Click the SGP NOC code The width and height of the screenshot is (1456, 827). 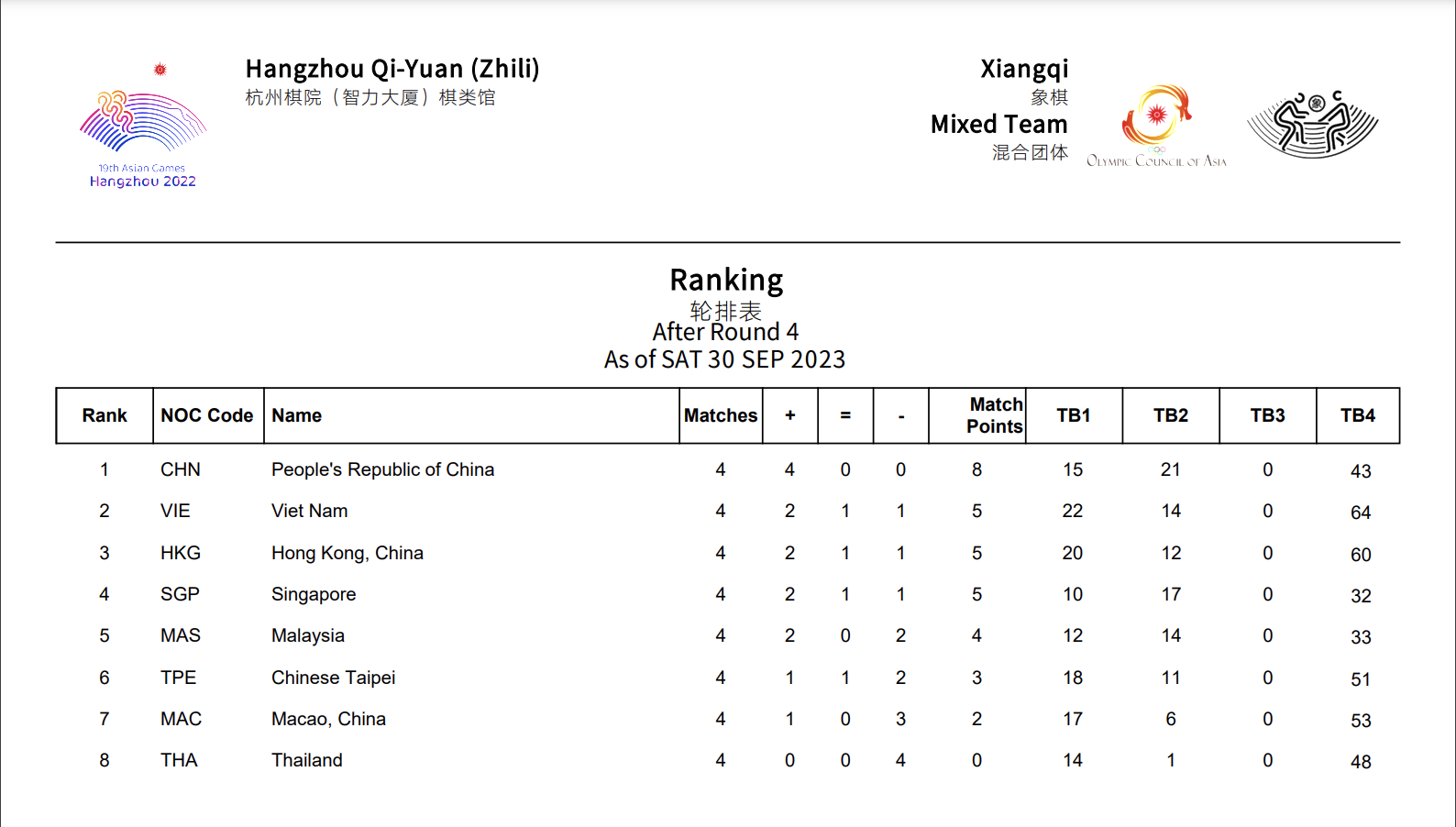[180, 594]
